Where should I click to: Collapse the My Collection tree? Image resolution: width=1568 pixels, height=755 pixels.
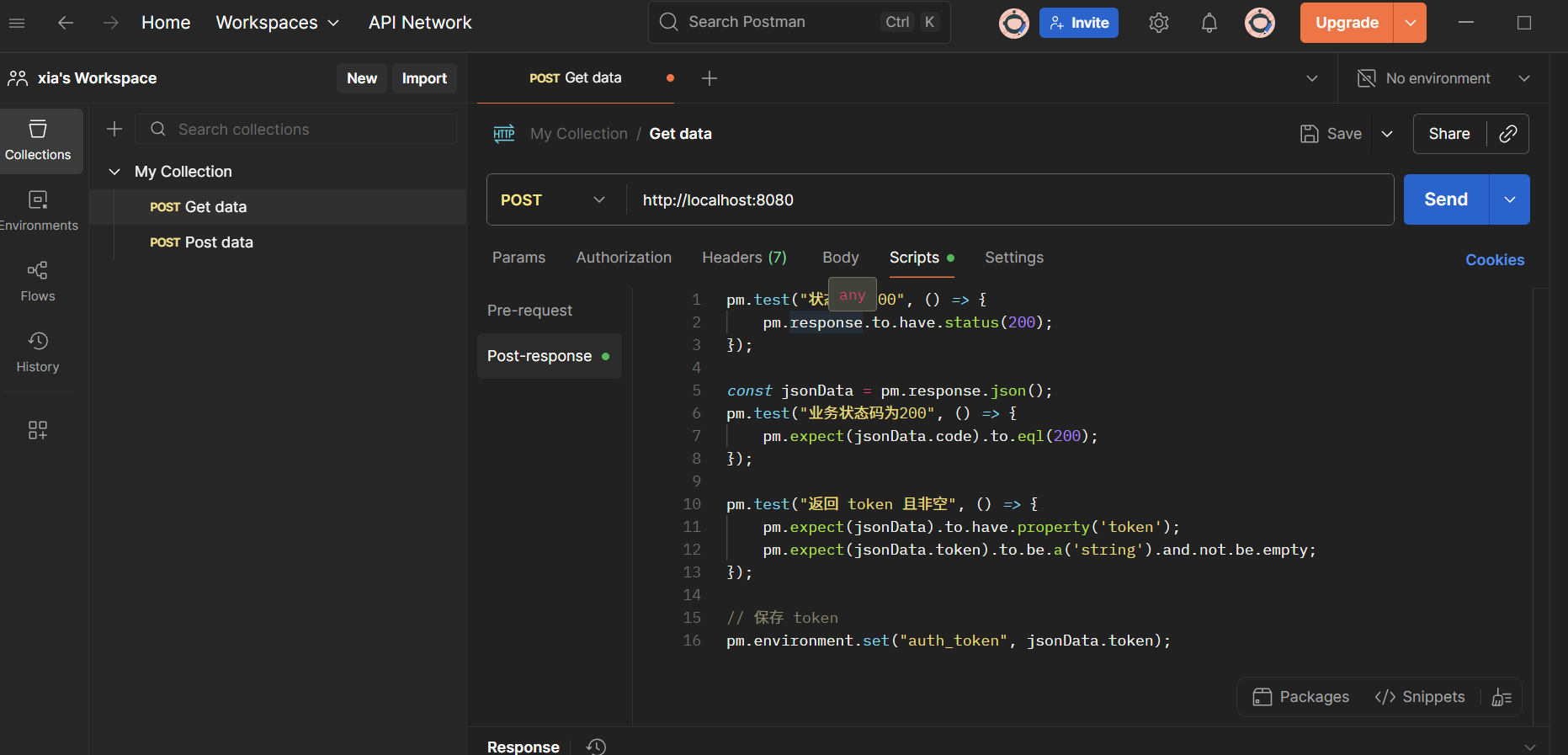coord(114,172)
